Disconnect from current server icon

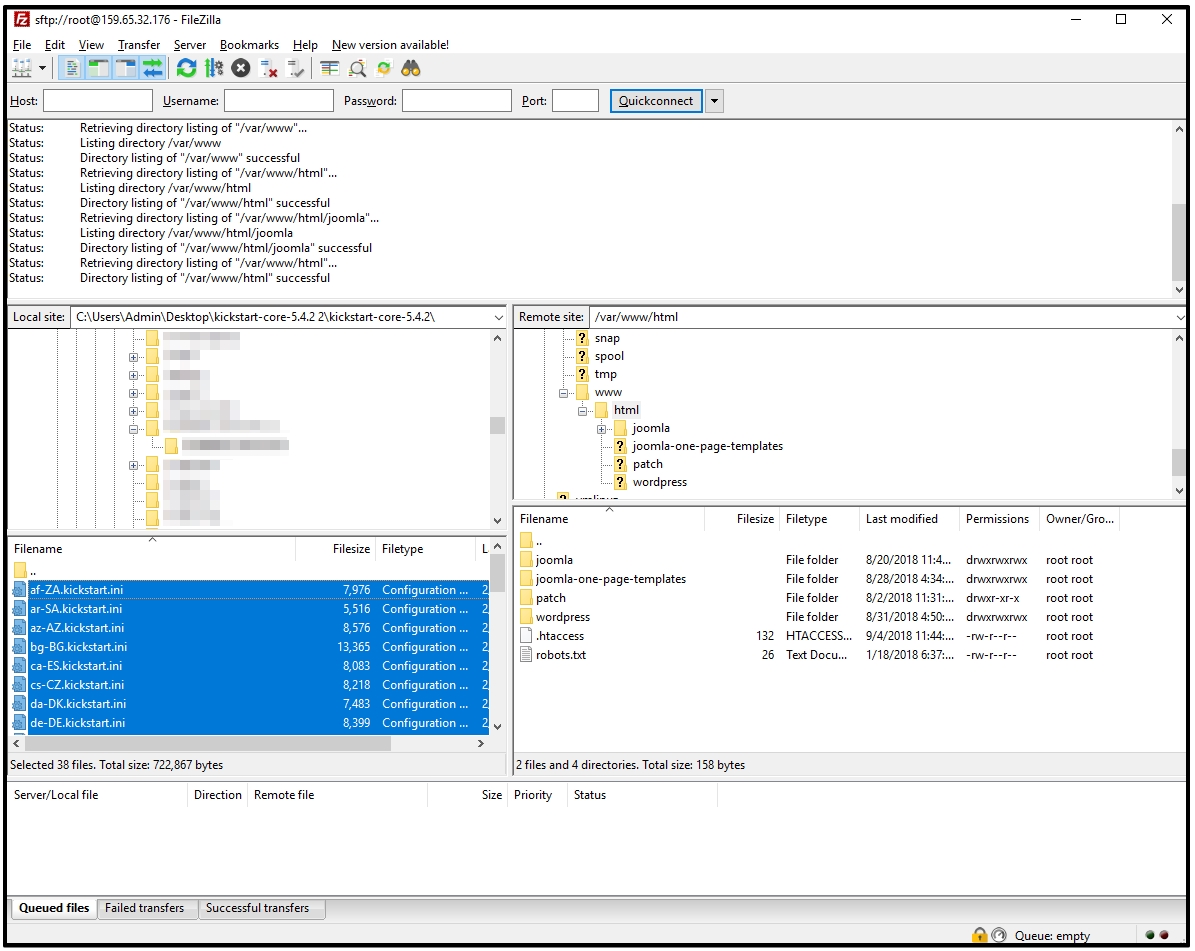268,69
